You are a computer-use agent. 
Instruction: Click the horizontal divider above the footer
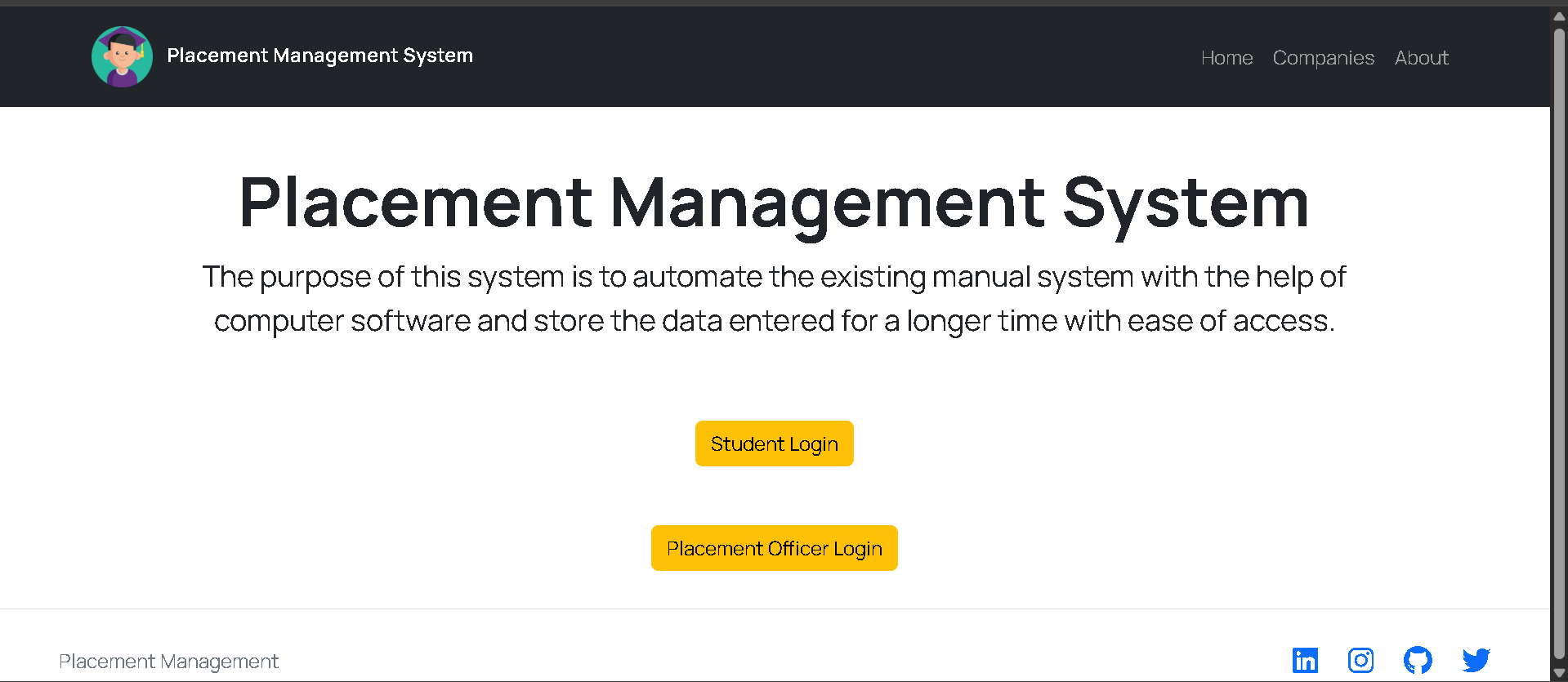click(x=774, y=608)
